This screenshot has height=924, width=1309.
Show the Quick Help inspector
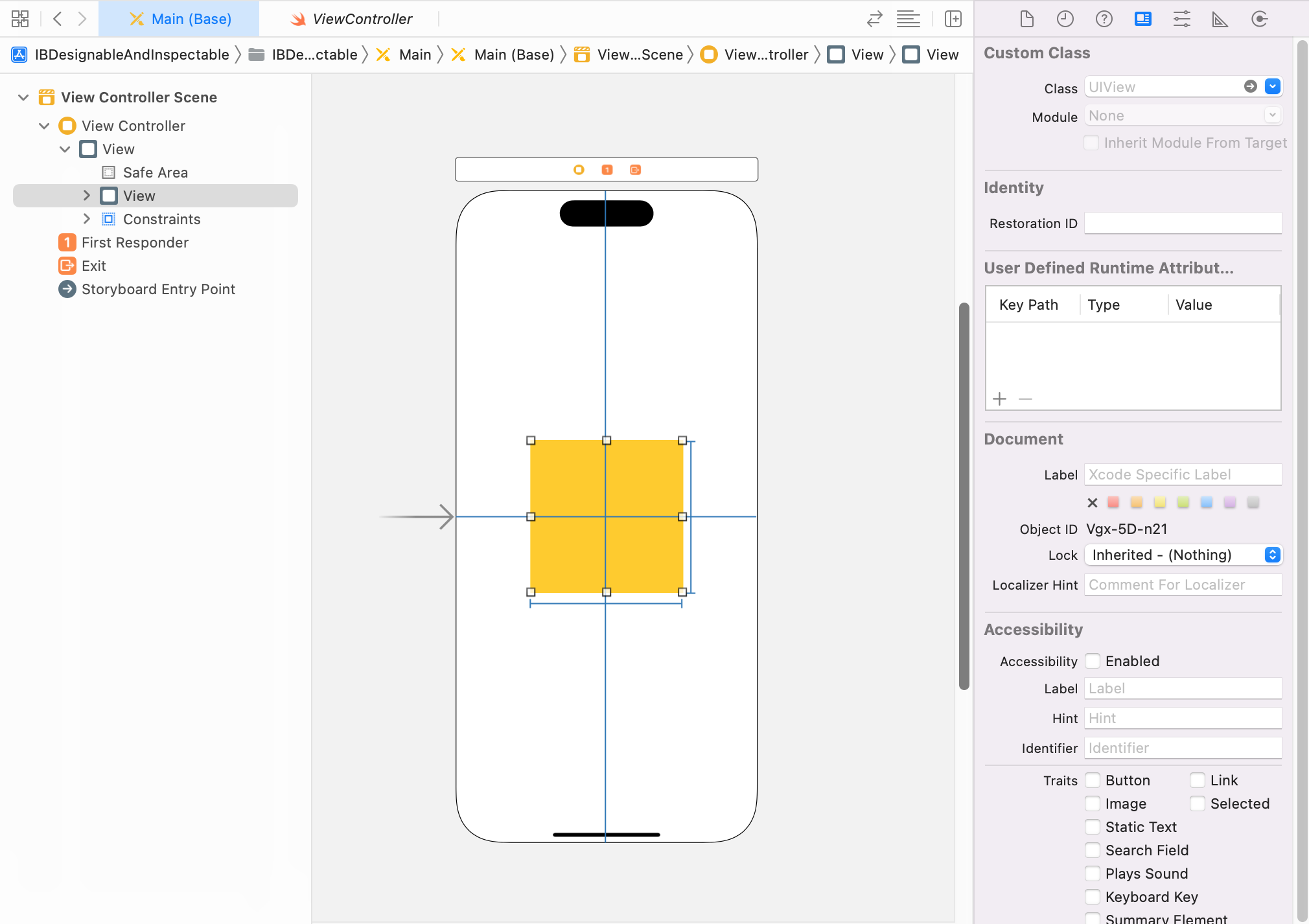(1104, 19)
